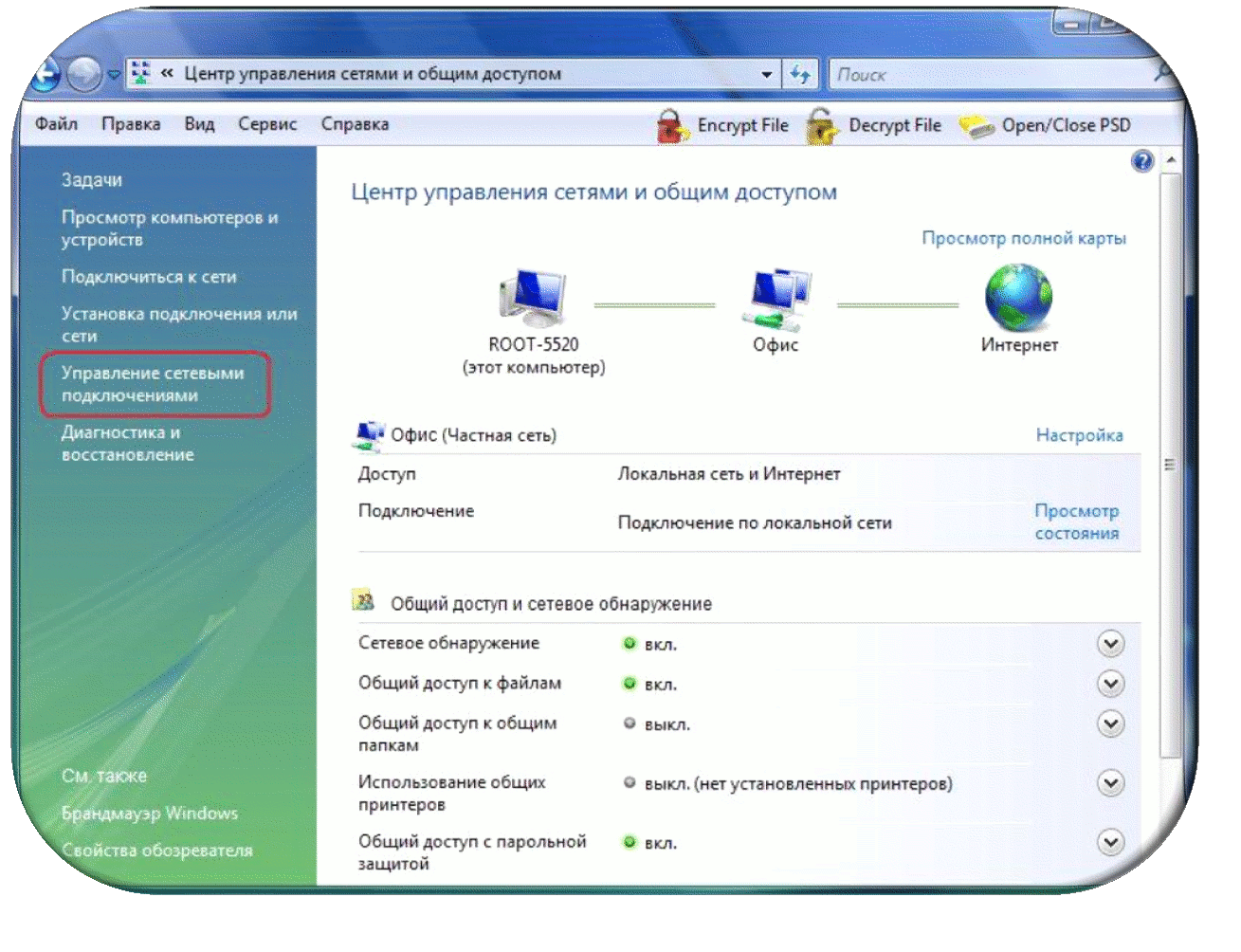The width and height of the screenshot is (1241, 952).
Task: Expand Общий доступ к общим папкам chevron
Action: tap(1110, 723)
